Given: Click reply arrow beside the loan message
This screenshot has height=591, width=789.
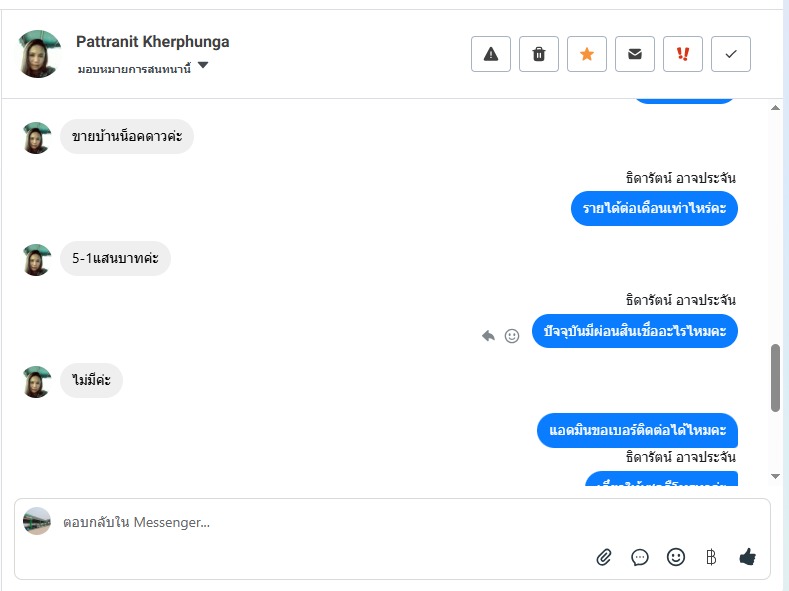Looking at the screenshot, I should [488, 336].
